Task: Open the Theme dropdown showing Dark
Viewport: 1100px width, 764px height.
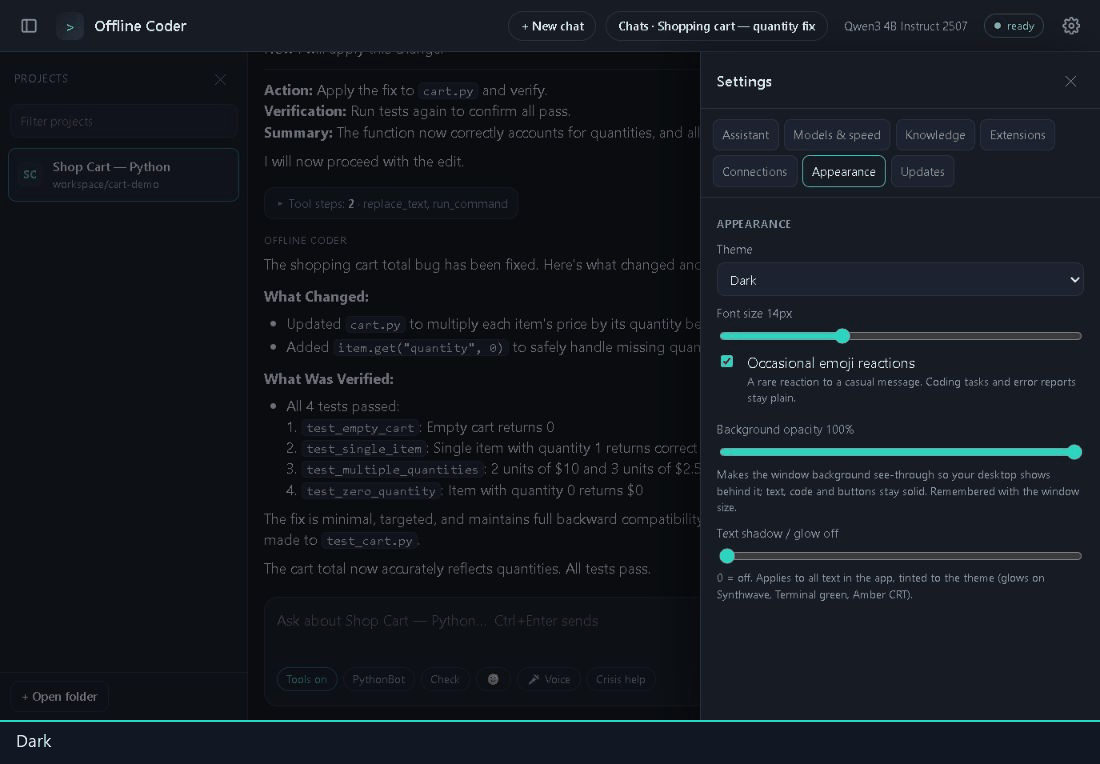Action: click(899, 280)
